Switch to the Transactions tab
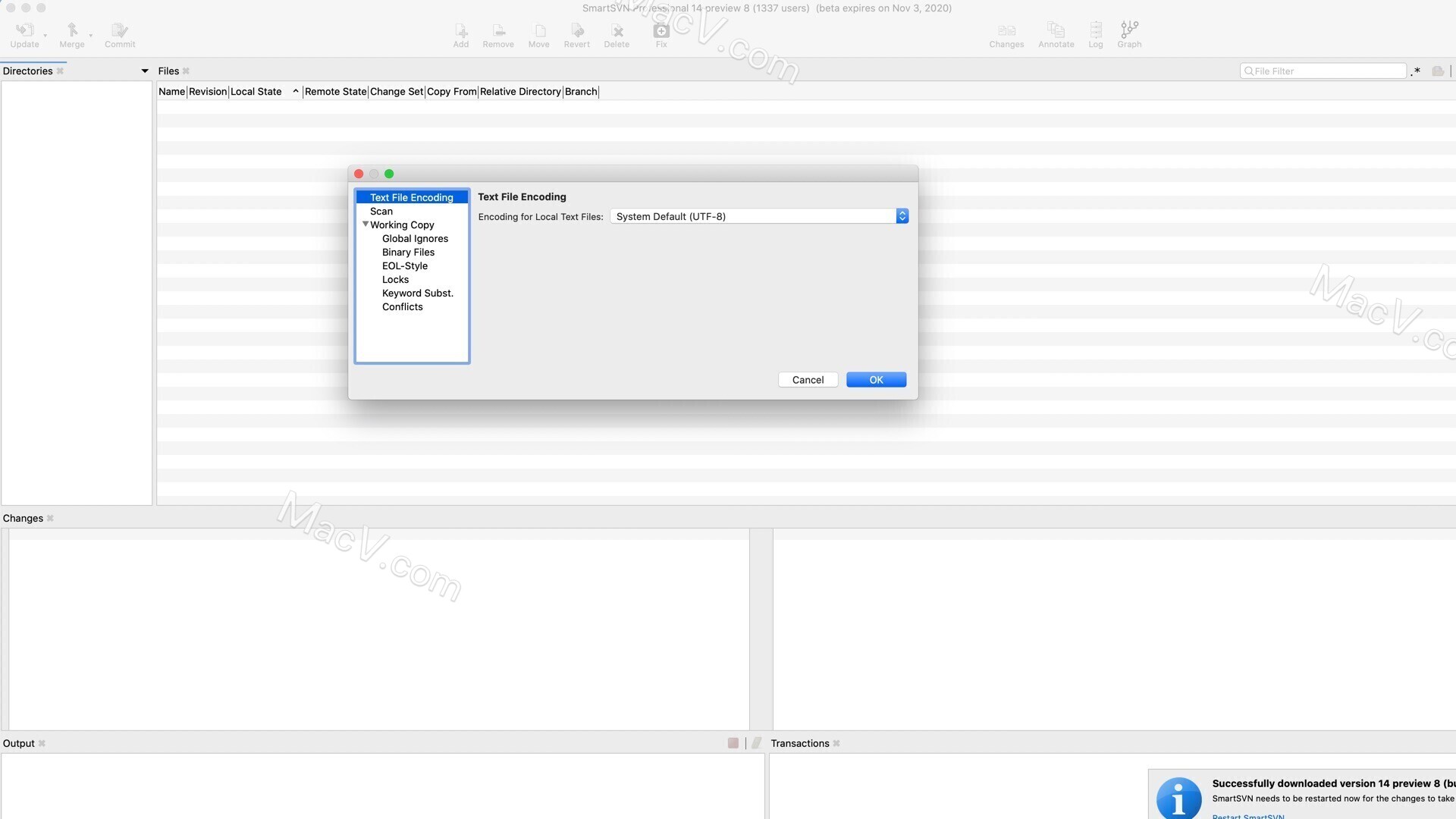 [x=799, y=743]
